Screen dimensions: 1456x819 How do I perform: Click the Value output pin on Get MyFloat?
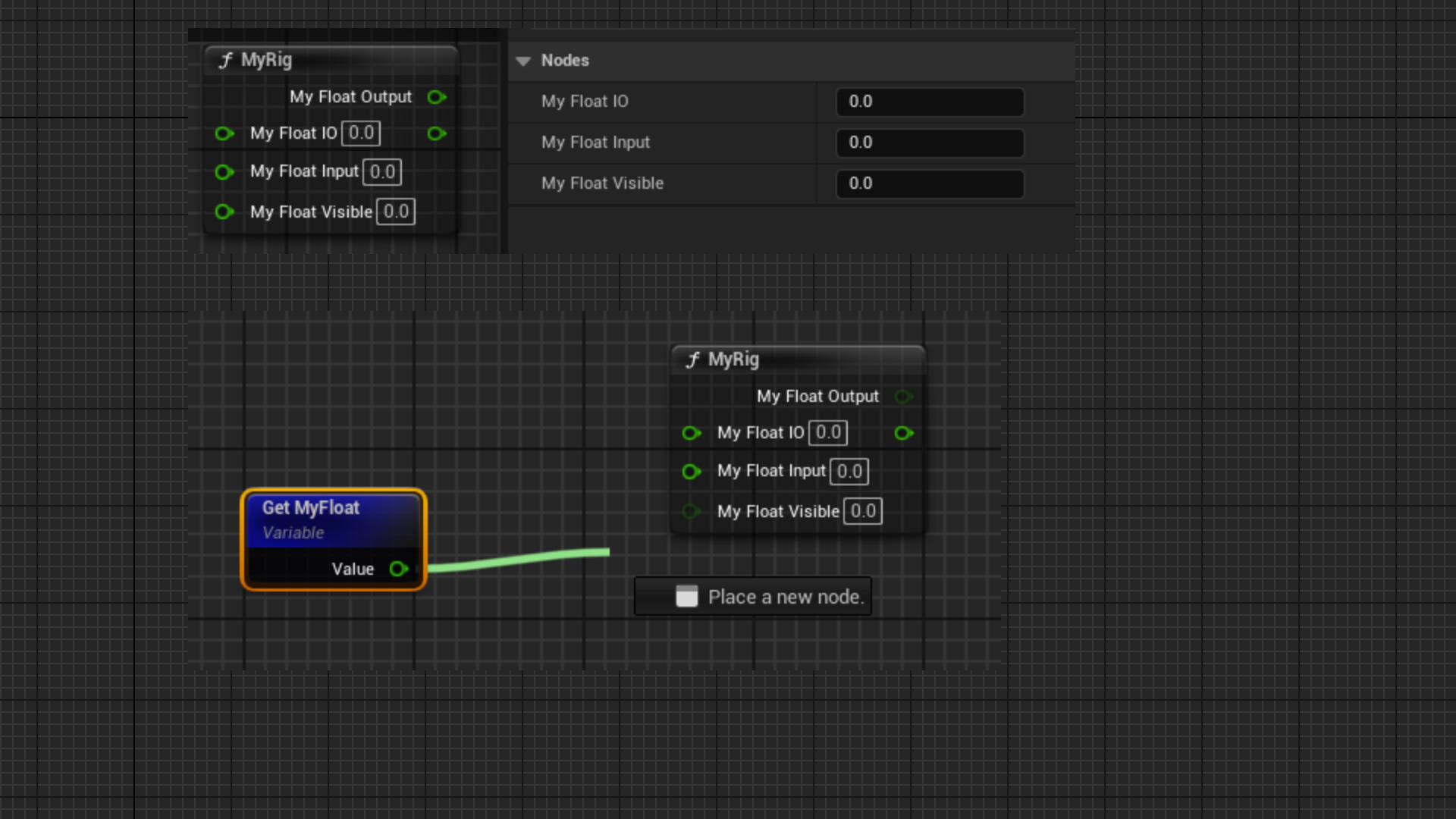399,569
